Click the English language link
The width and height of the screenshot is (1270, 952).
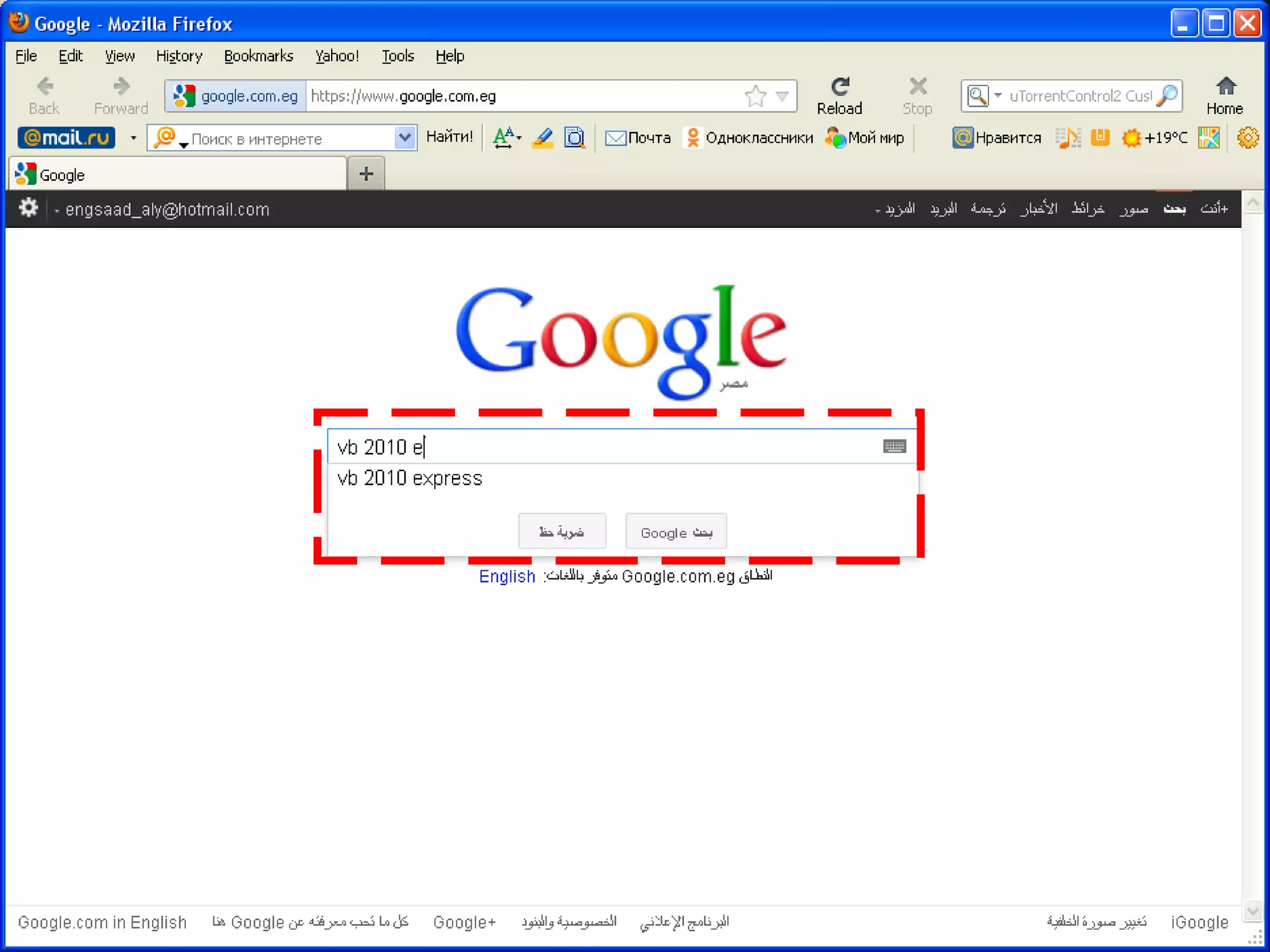pos(507,576)
